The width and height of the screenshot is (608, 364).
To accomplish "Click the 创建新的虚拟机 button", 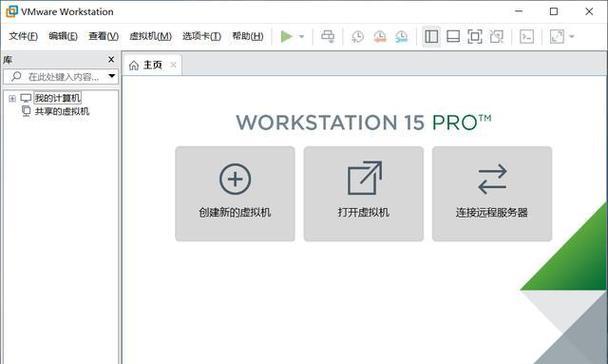I will [235, 194].
